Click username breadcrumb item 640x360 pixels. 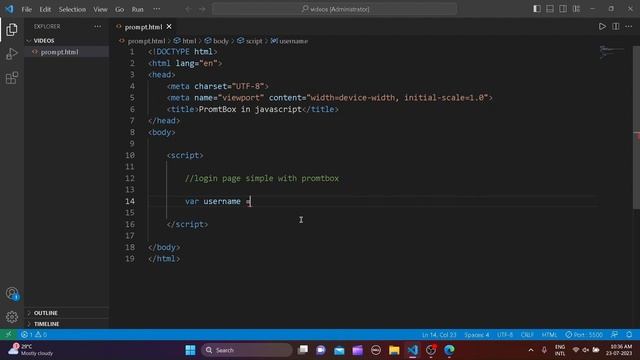pos(293,41)
